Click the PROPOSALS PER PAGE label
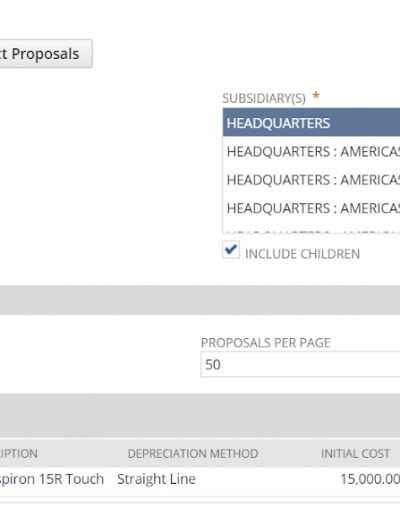The image size is (400, 516). (266, 343)
